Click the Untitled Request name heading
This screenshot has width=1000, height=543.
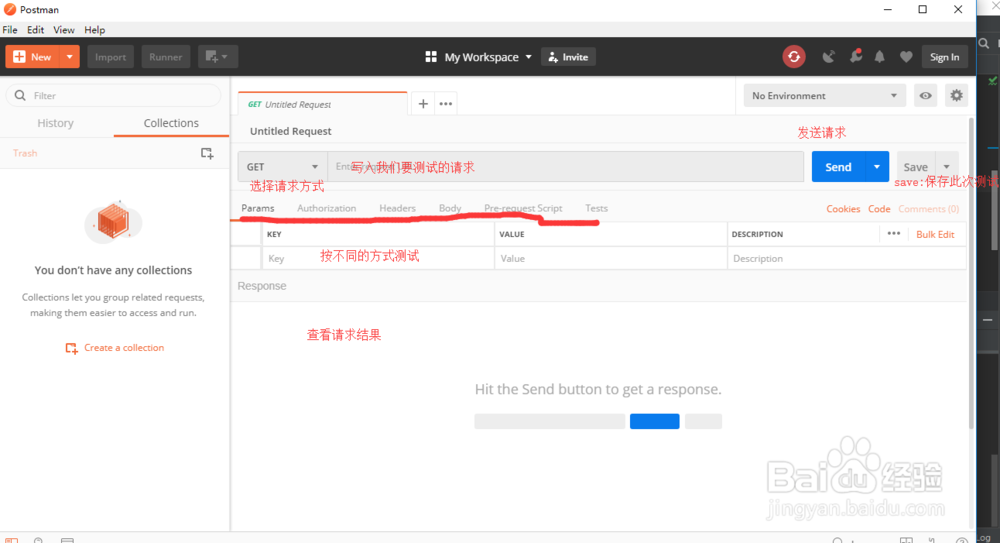pyautogui.click(x=291, y=131)
